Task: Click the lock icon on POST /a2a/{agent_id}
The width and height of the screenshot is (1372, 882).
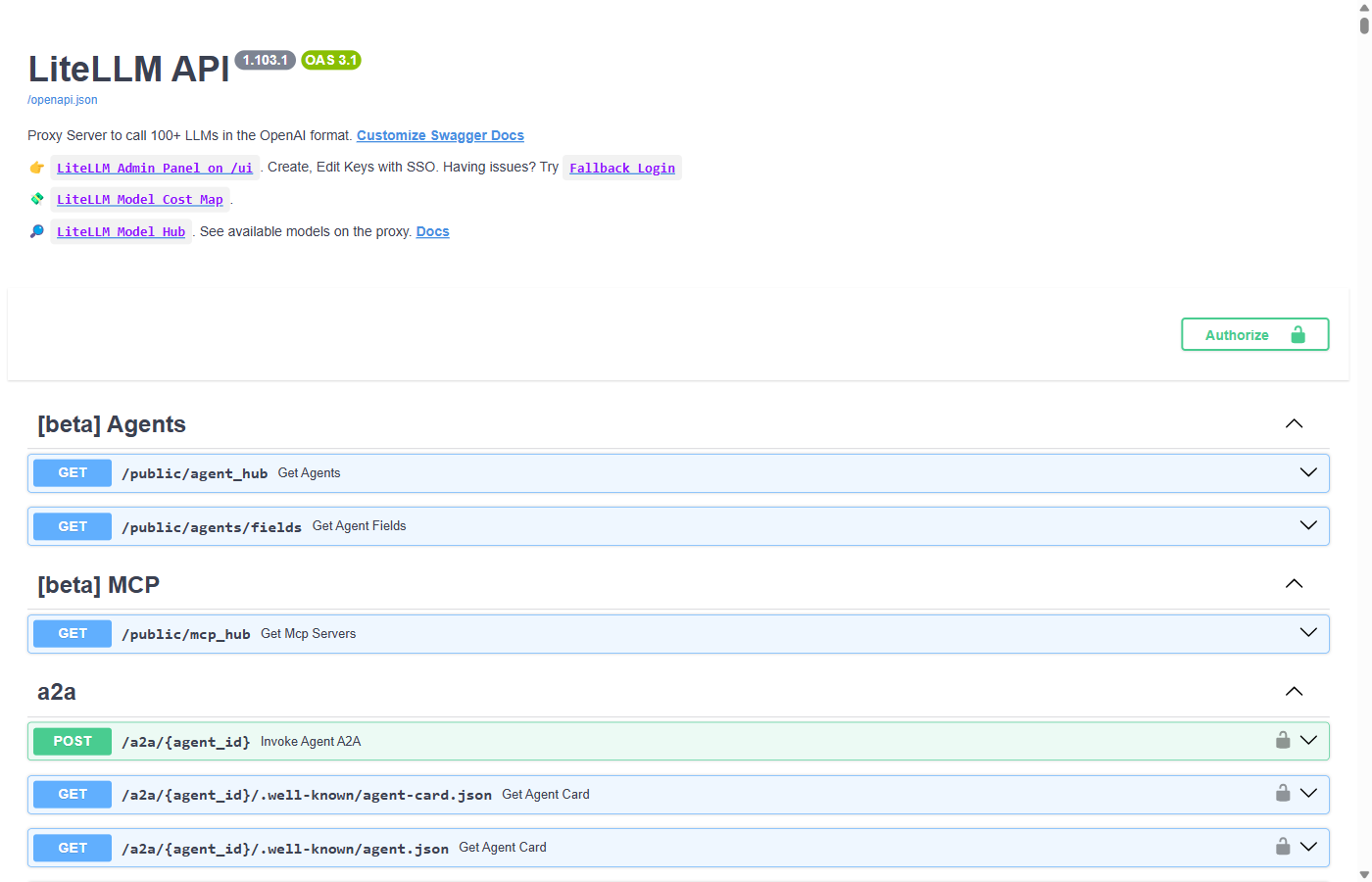Action: pyautogui.click(x=1283, y=740)
